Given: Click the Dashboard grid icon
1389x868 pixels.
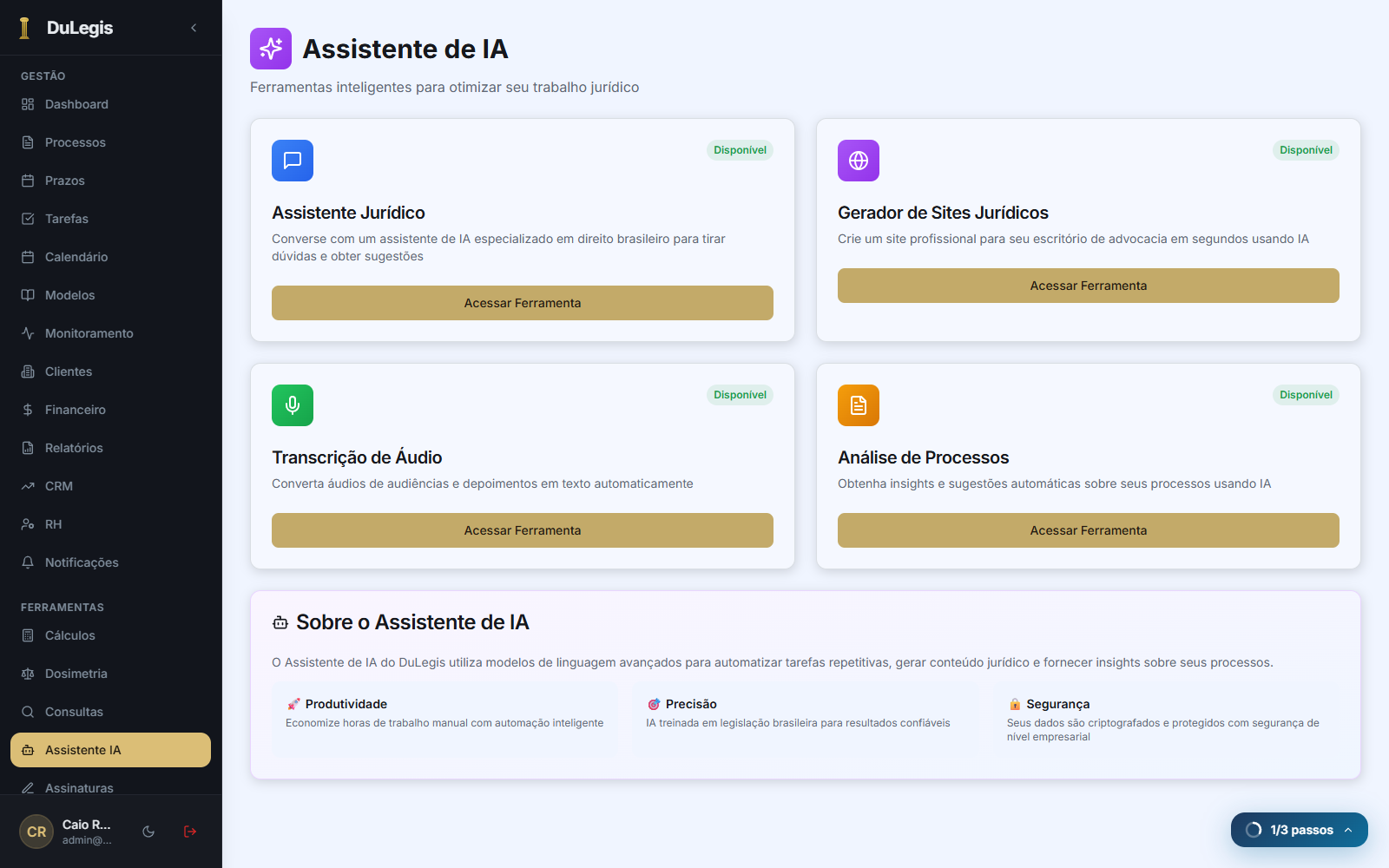Looking at the screenshot, I should coord(28,104).
